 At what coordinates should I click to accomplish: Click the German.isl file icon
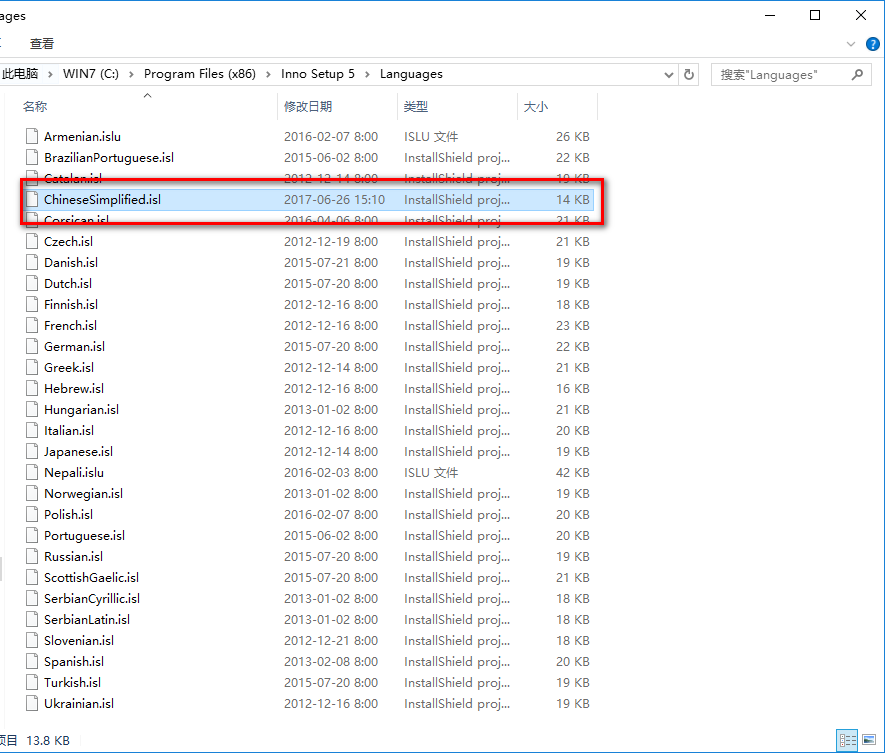pos(32,346)
